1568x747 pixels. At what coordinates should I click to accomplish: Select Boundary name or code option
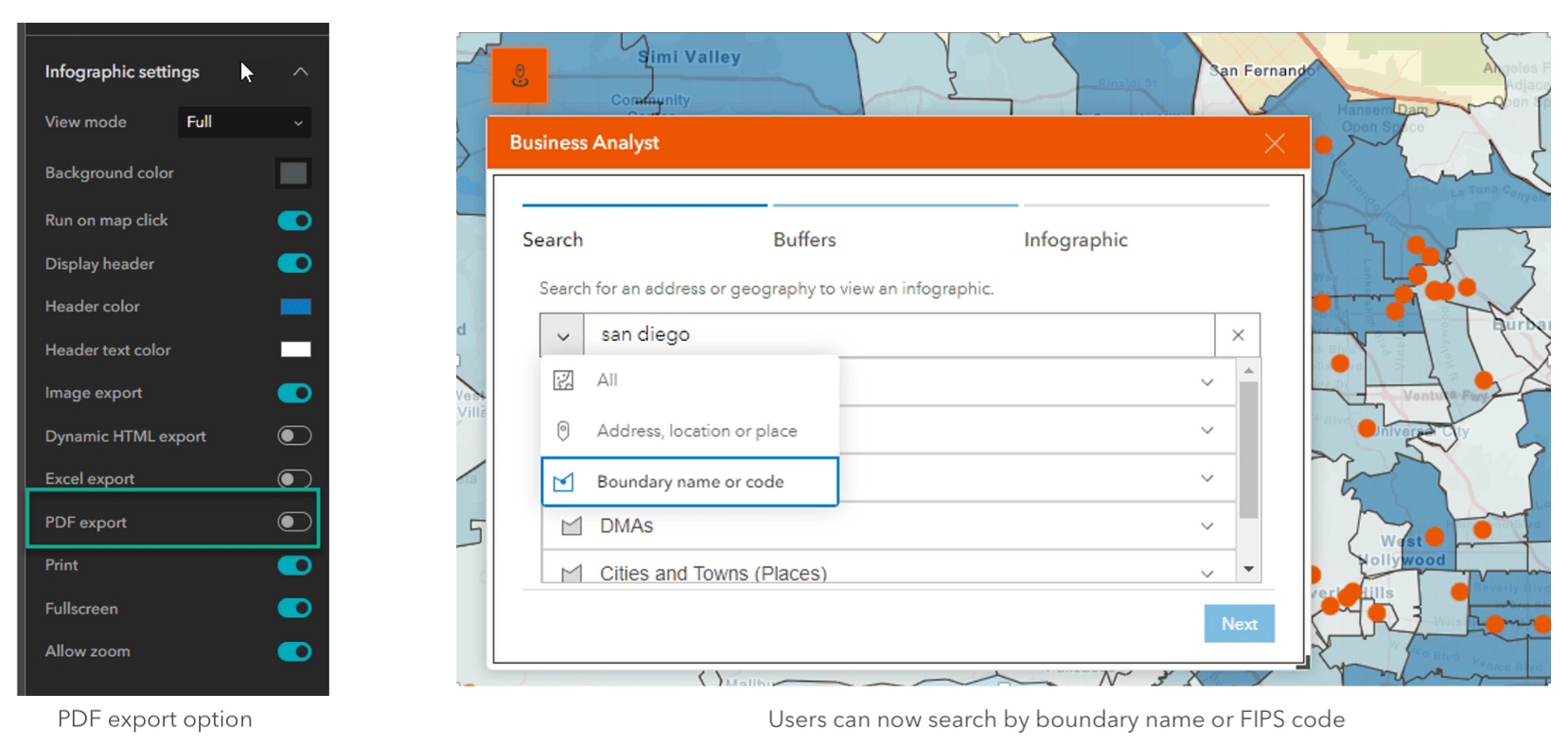click(x=690, y=482)
